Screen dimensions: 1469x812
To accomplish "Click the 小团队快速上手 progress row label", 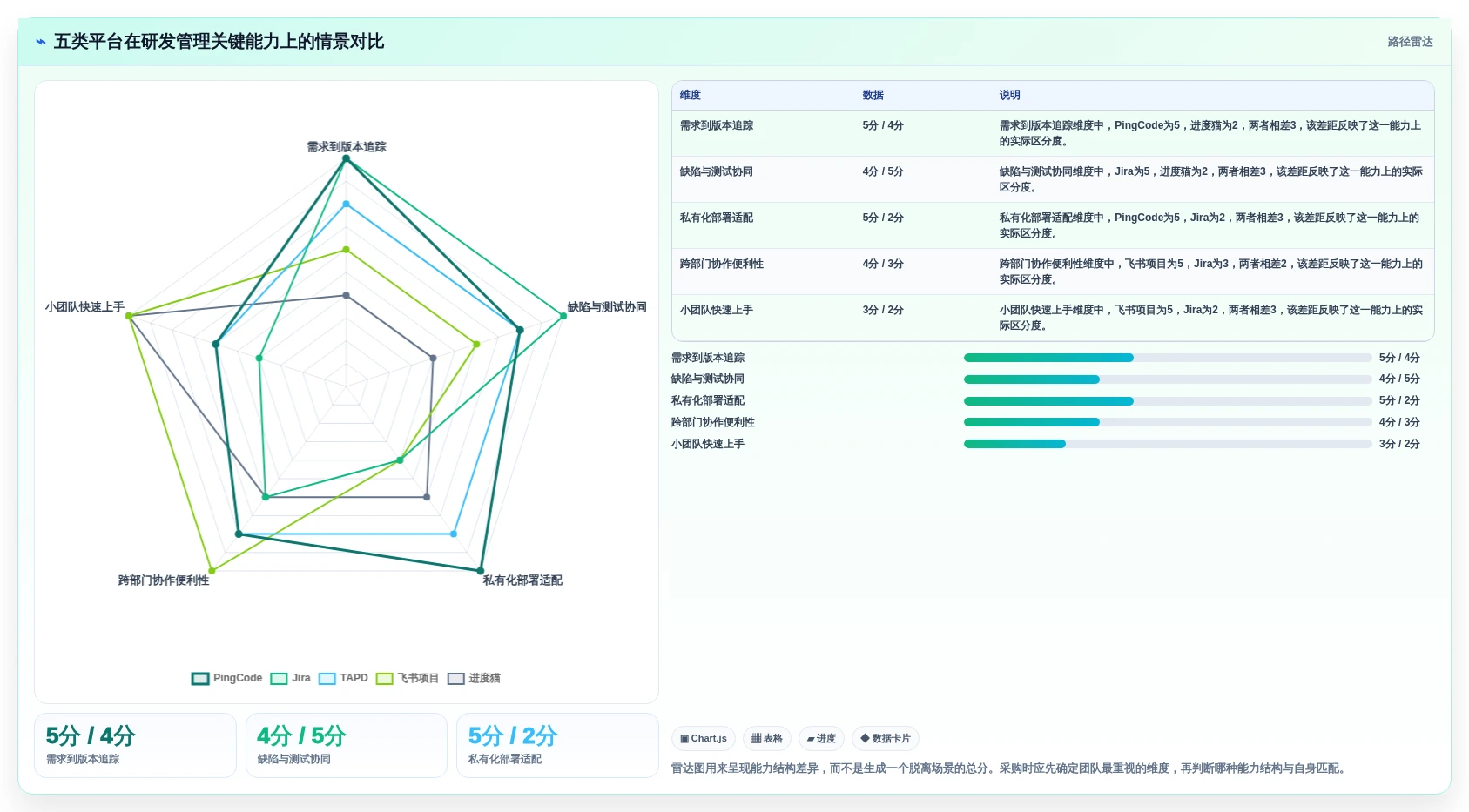I will [708, 444].
